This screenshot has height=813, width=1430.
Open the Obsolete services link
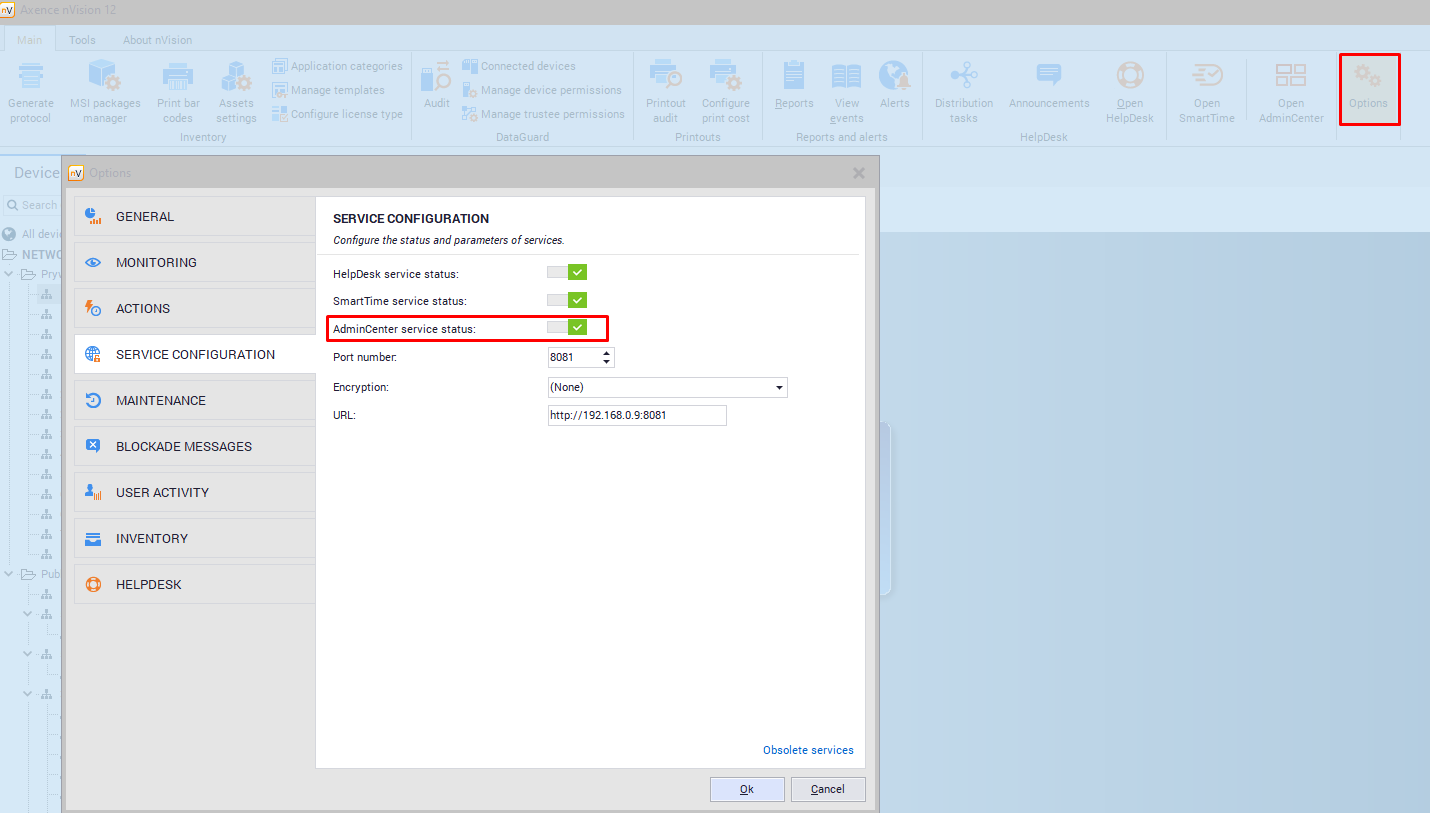point(808,750)
